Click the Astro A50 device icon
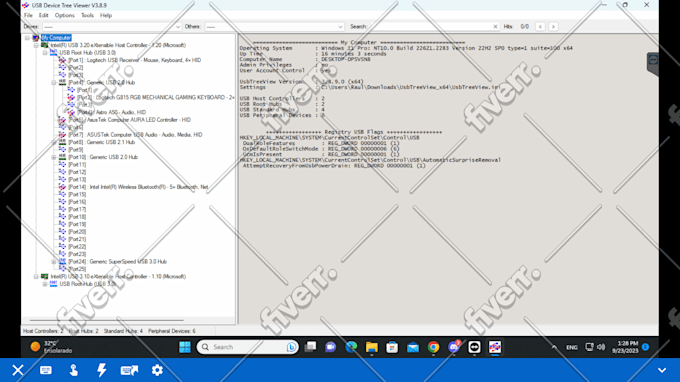Screen dimensions: 680x382 pos(71,112)
